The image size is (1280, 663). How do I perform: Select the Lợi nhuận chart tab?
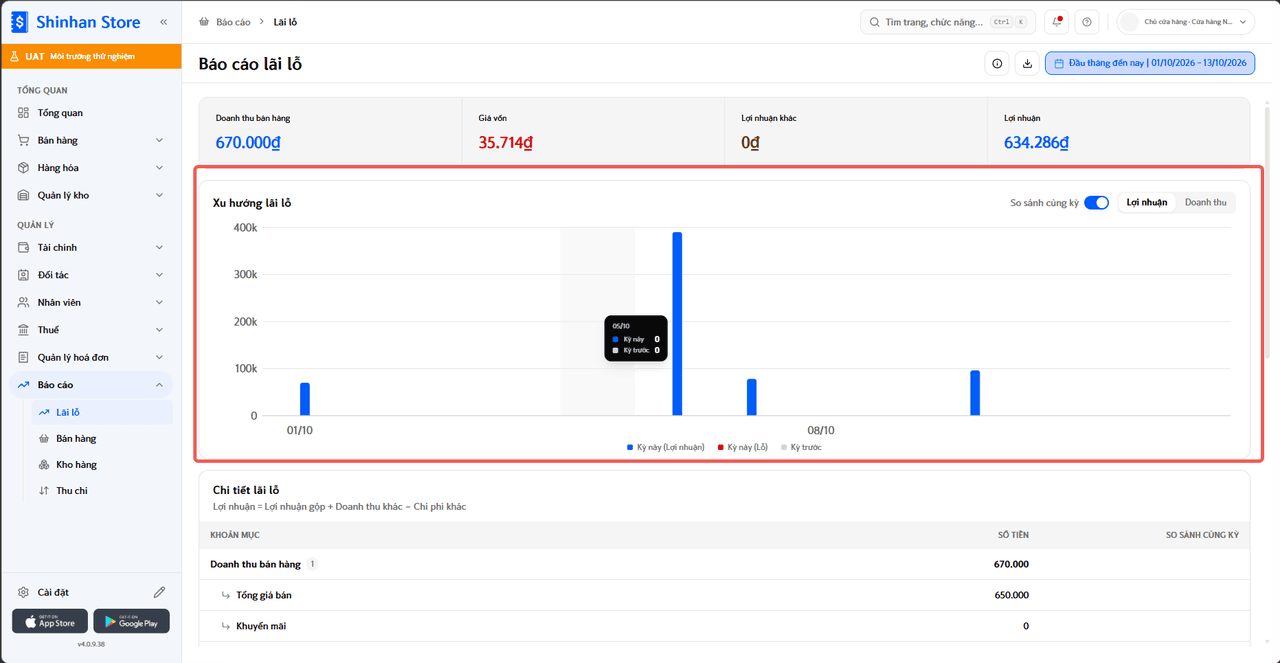tap(1147, 203)
